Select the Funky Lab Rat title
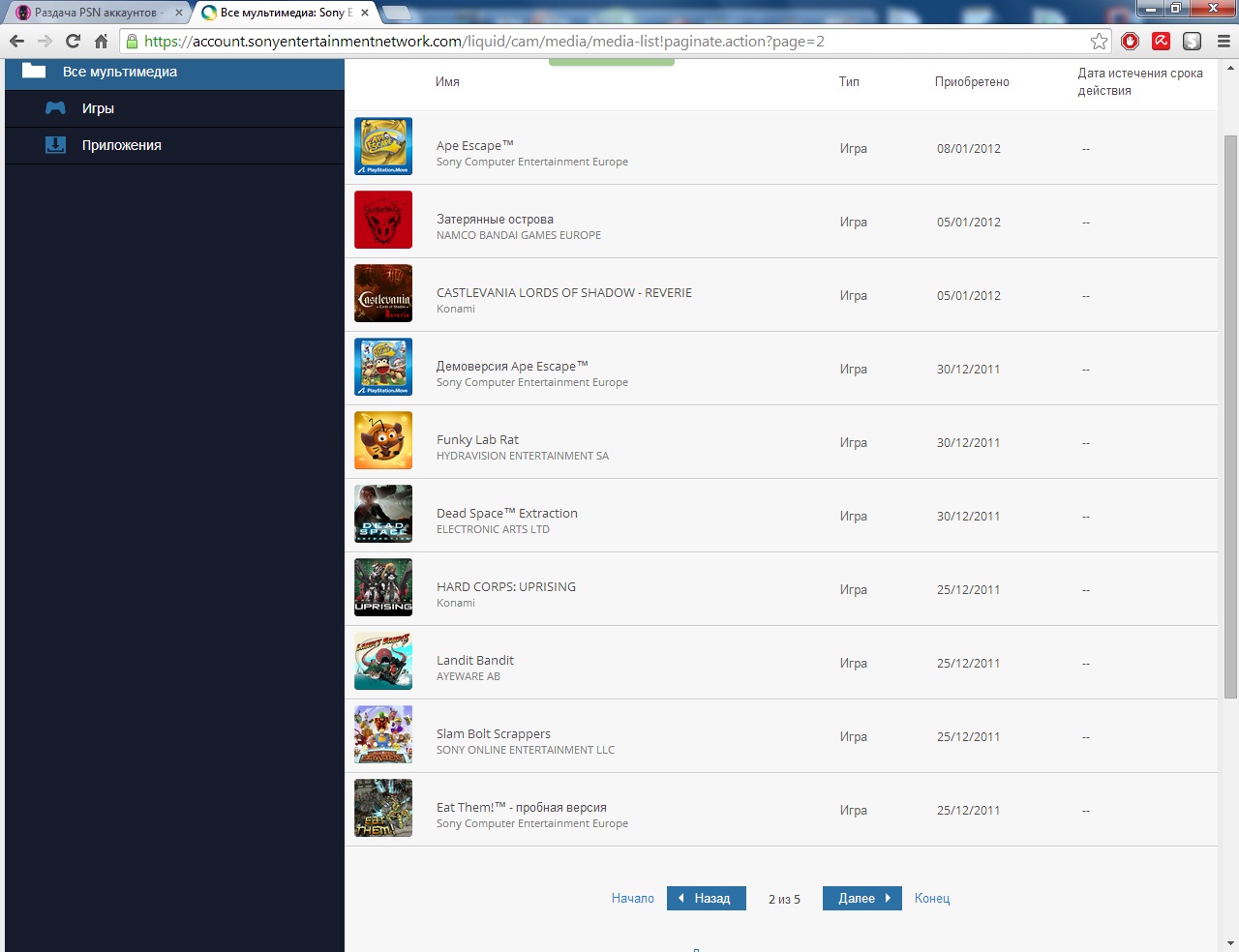This screenshot has width=1239, height=952. point(477,439)
